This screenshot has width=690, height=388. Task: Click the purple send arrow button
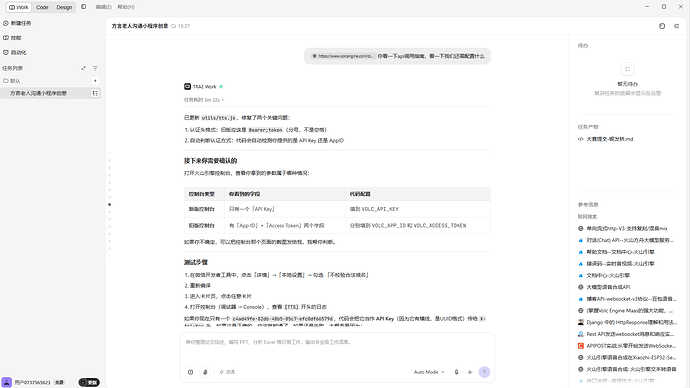[484, 372]
